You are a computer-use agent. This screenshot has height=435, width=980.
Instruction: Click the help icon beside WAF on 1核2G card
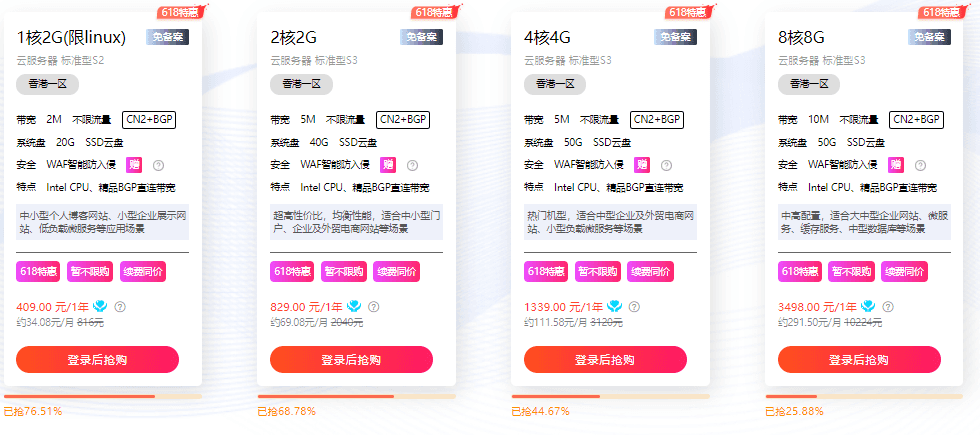pos(158,166)
